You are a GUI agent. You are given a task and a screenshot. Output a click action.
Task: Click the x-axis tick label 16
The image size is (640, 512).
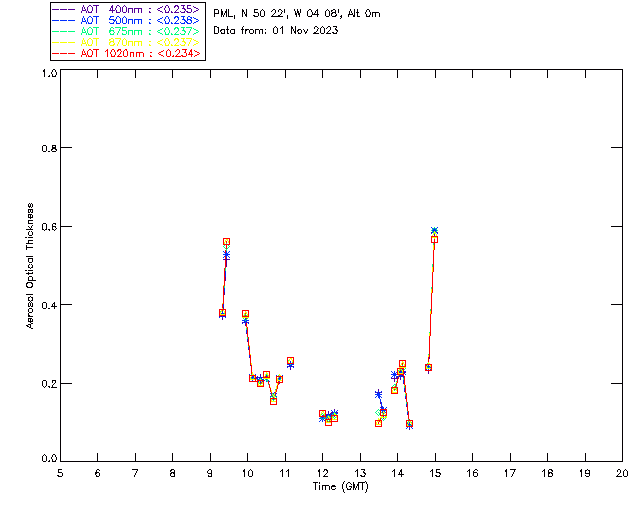click(473, 473)
